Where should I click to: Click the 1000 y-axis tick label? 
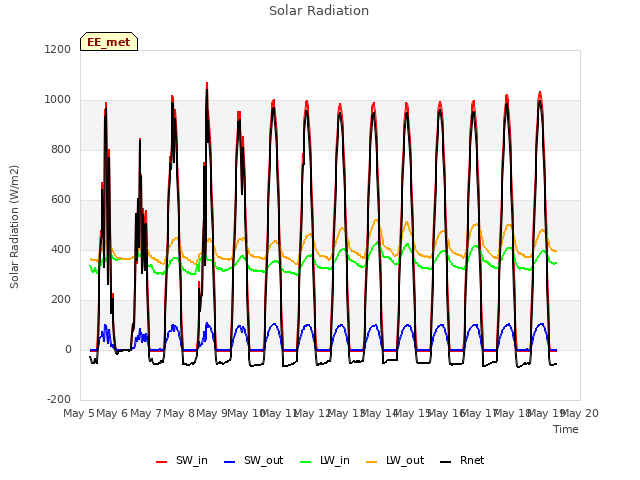(x=58, y=99)
